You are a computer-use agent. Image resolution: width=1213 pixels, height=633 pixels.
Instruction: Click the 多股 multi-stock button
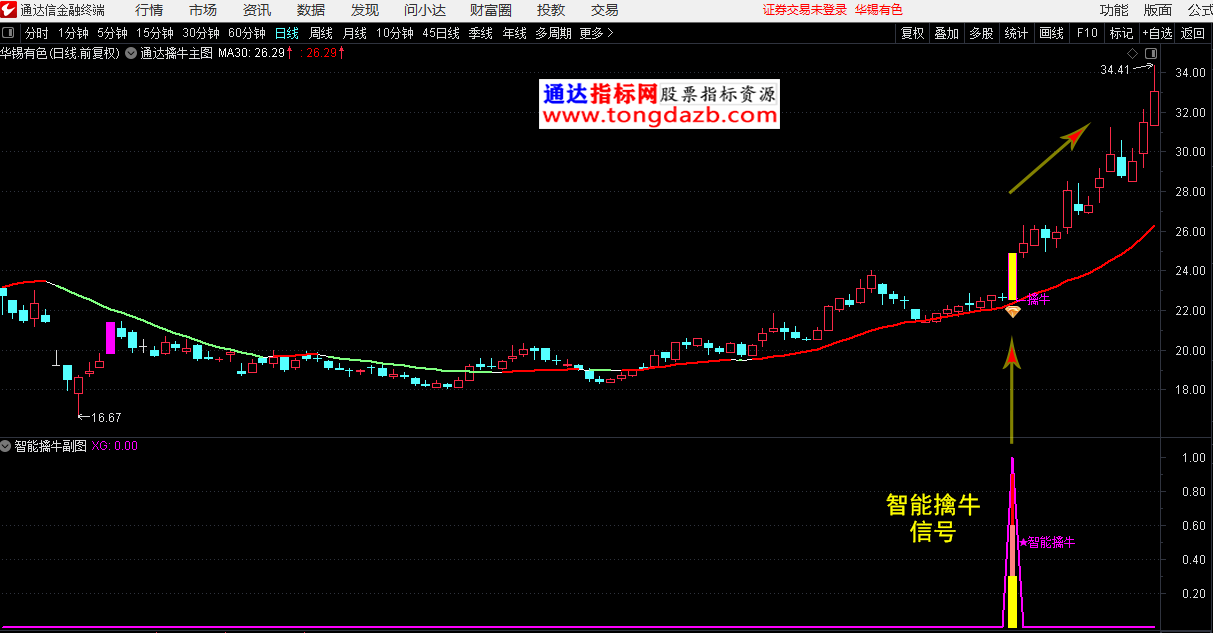pyautogui.click(x=981, y=33)
